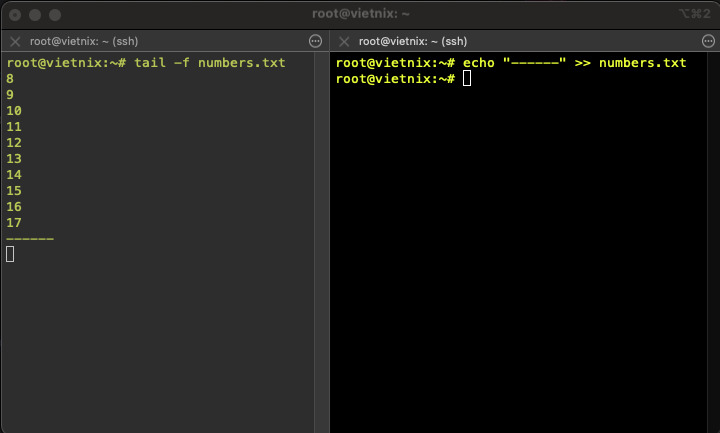Select the left pane title 'root@vietnix: ~ (ssh)'
This screenshot has height=433, width=720.
click(x=84, y=41)
